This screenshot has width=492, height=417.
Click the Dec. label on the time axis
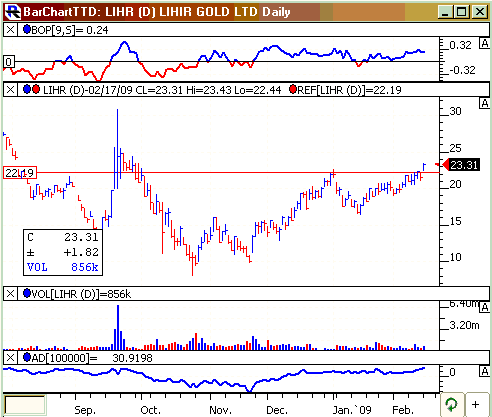point(277,410)
